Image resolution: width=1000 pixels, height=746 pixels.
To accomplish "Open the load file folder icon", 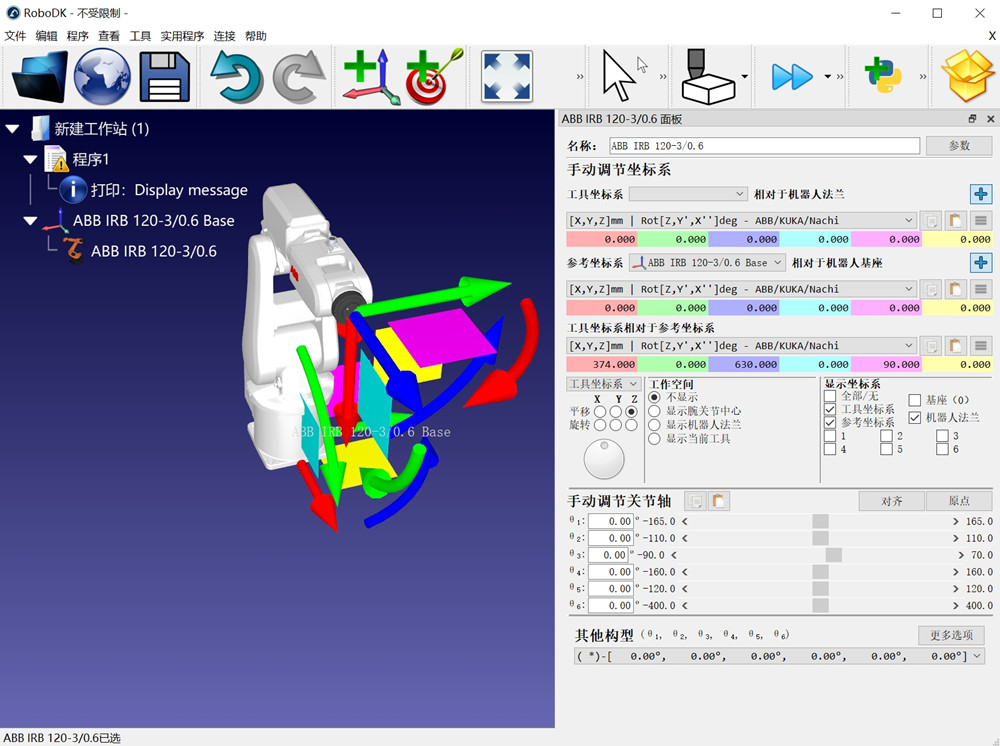I will pos(40,77).
